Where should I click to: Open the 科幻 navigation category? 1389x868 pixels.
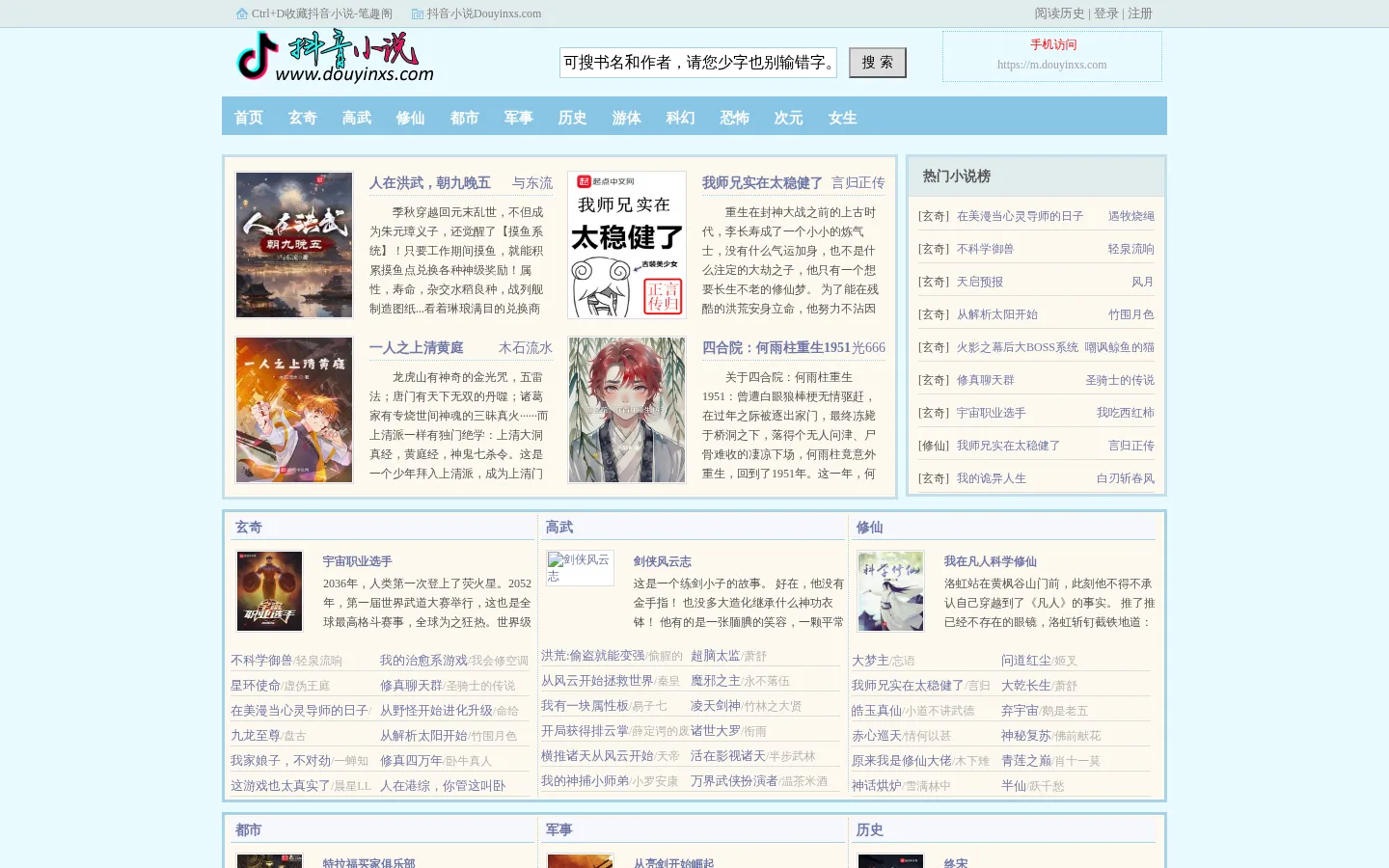click(681, 117)
